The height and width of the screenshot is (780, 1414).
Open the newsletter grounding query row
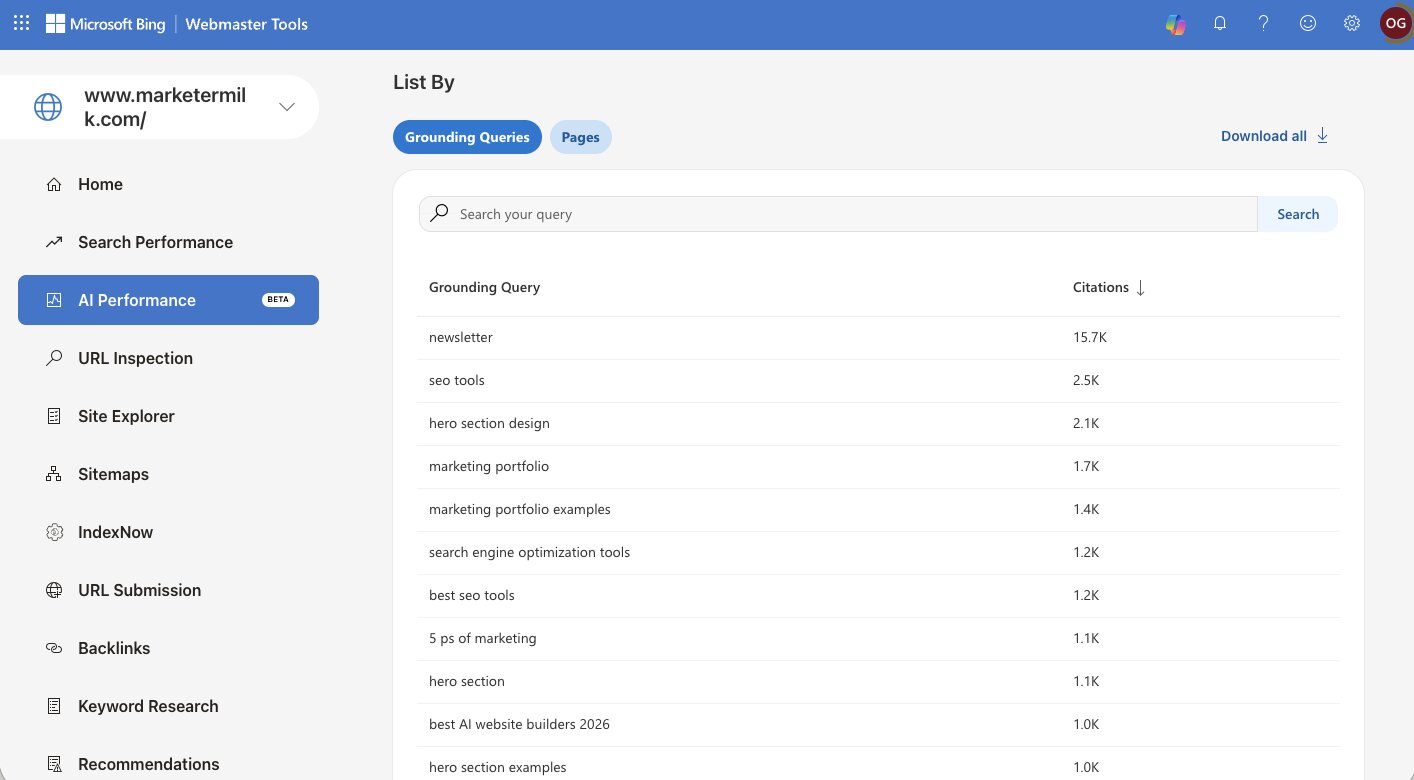point(461,337)
